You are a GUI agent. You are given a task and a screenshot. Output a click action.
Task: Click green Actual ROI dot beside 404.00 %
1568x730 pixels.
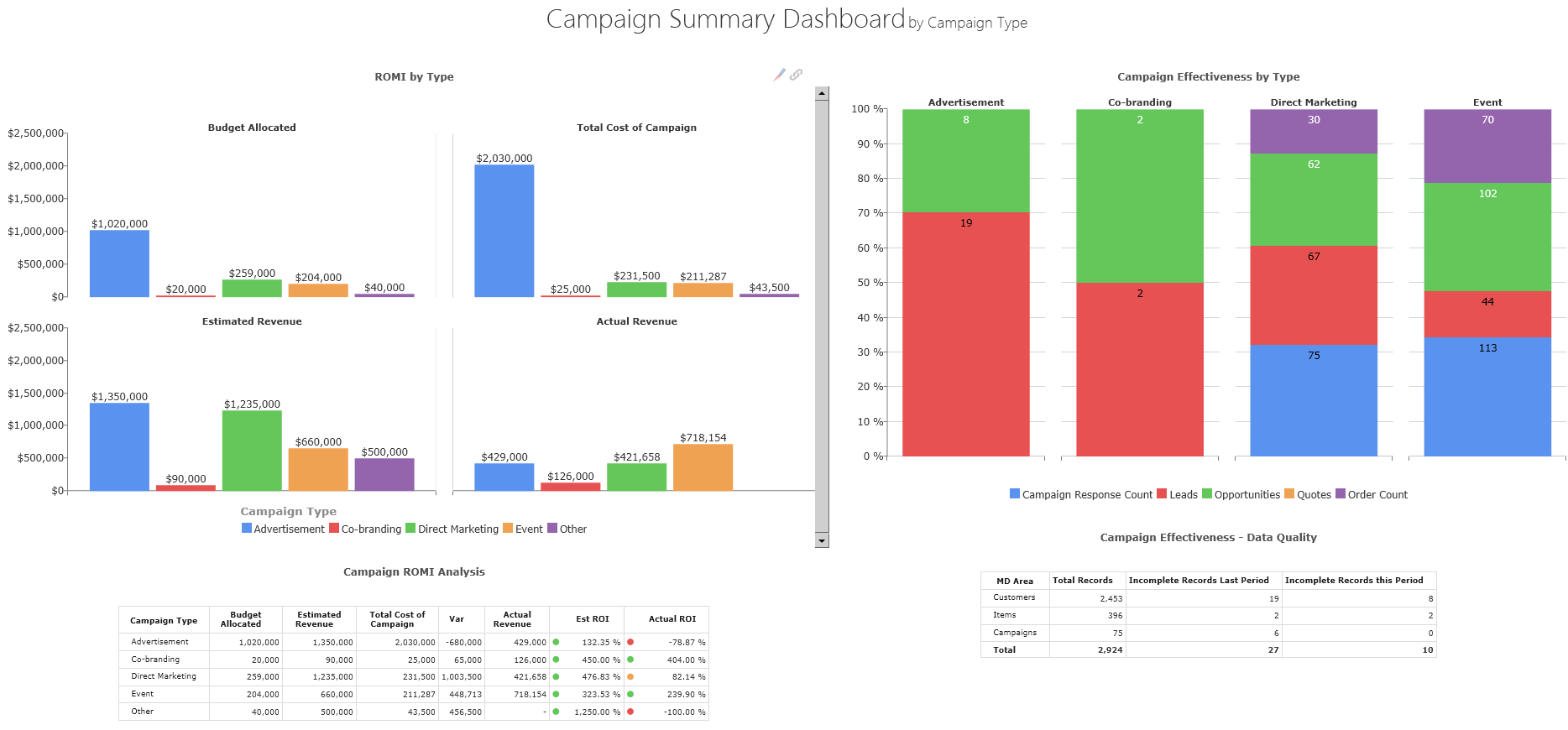pyautogui.click(x=630, y=660)
